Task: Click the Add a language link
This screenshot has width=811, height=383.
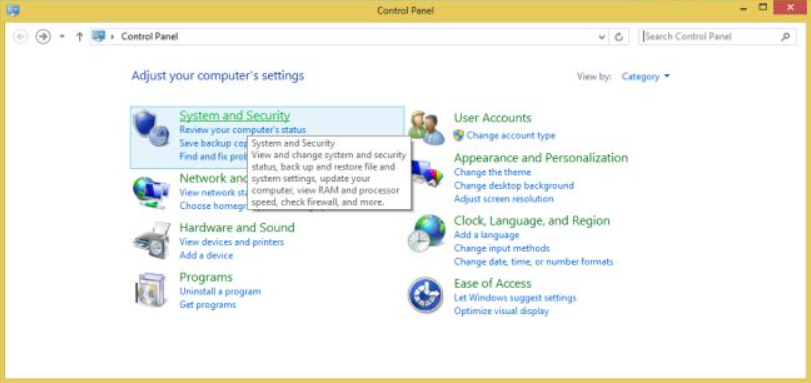Action: (x=486, y=235)
